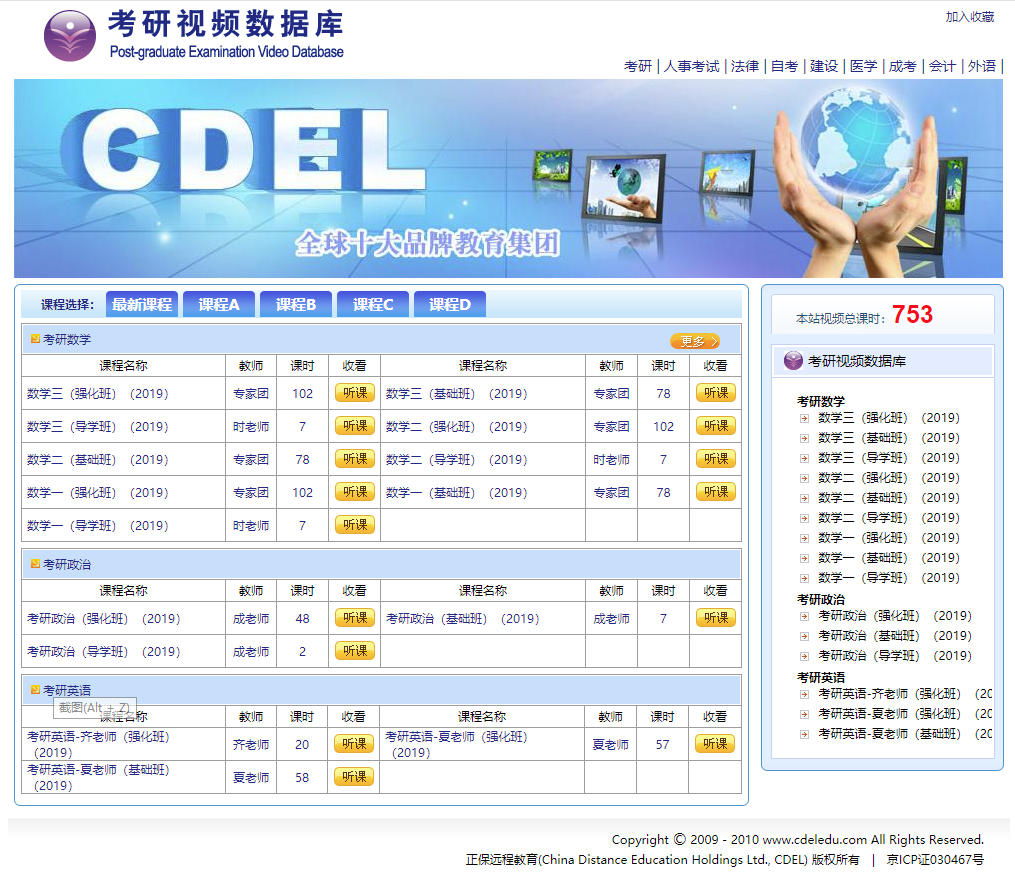This screenshot has height=879, width=1015.
Task: Click the bullet icon for sidebar 数学三（强化班）
Action: point(804,418)
